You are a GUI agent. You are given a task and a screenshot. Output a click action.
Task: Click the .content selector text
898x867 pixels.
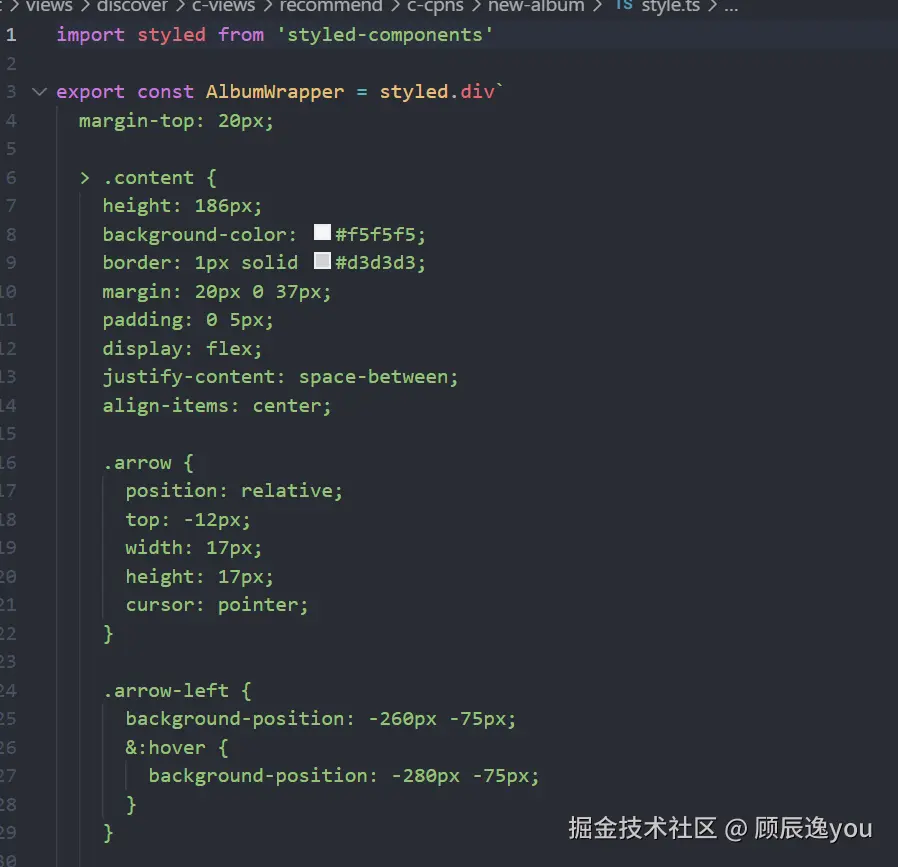click(x=148, y=178)
